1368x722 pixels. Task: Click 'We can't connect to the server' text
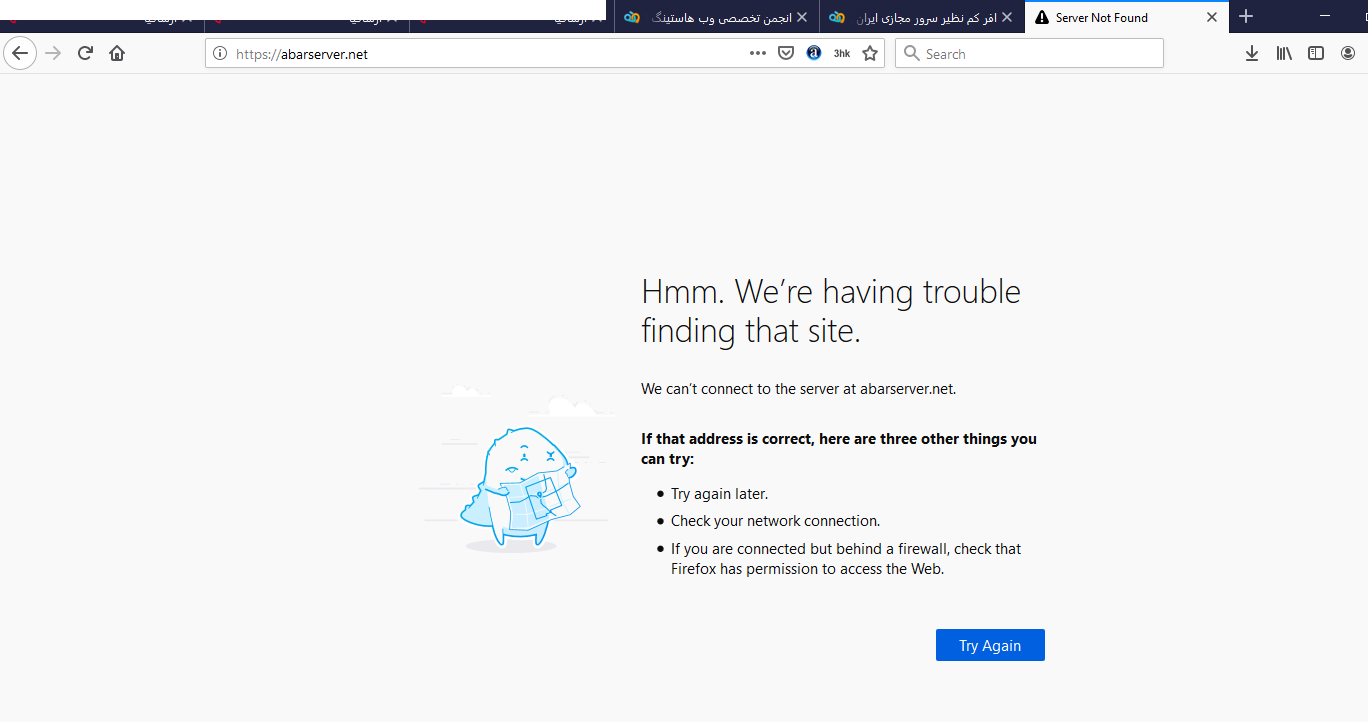799,389
